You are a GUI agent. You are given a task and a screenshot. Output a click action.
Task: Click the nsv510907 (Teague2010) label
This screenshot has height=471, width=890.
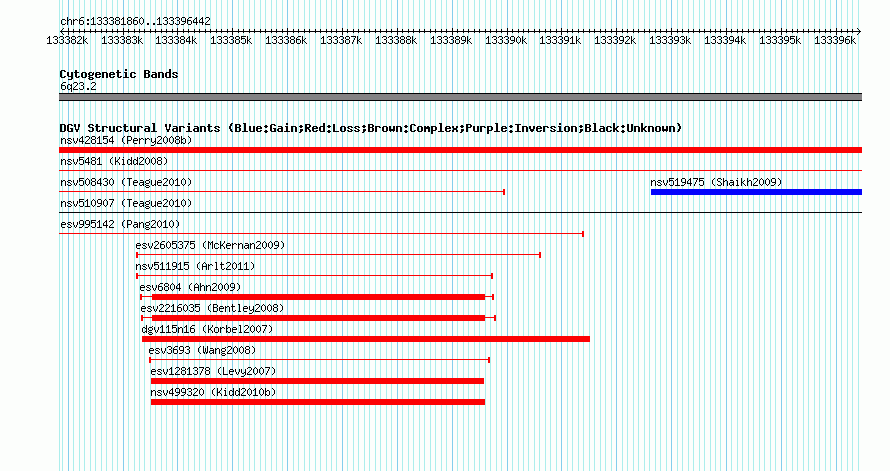tap(126, 203)
